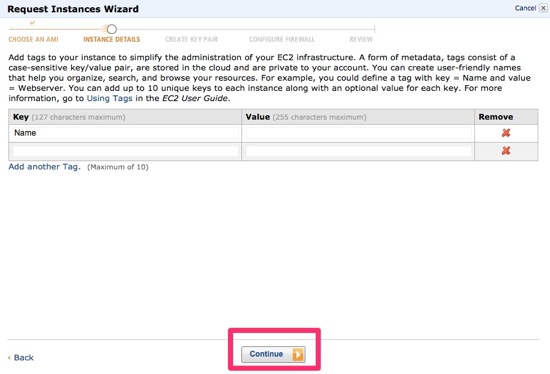This screenshot has height=374, width=550.
Task: Click the progress circle marker
Action: 112,29
